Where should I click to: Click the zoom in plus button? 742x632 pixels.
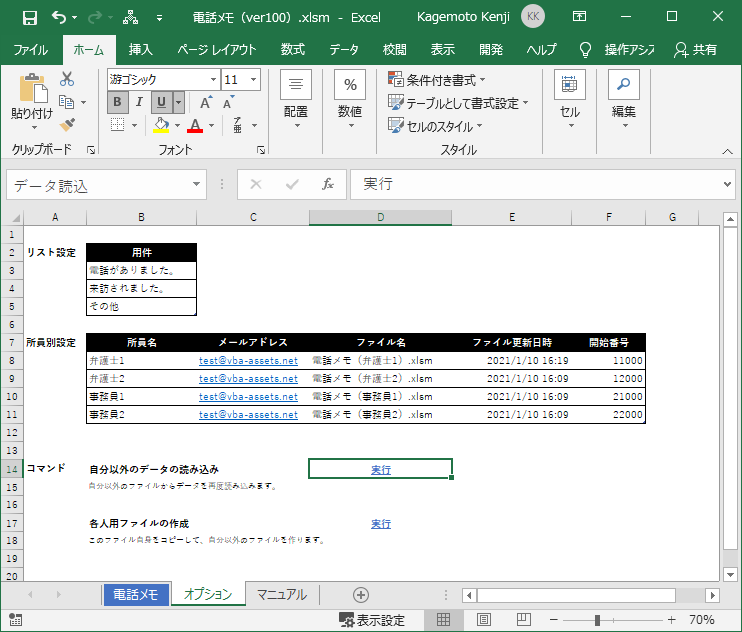[x=671, y=620]
